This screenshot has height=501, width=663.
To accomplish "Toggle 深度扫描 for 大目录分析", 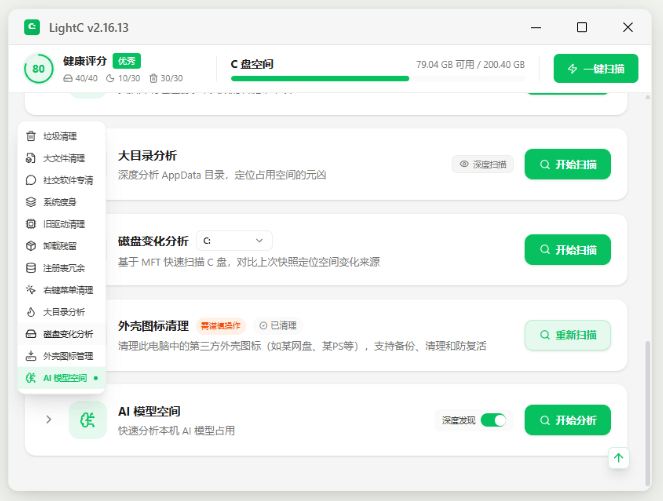I will [x=483, y=164].
